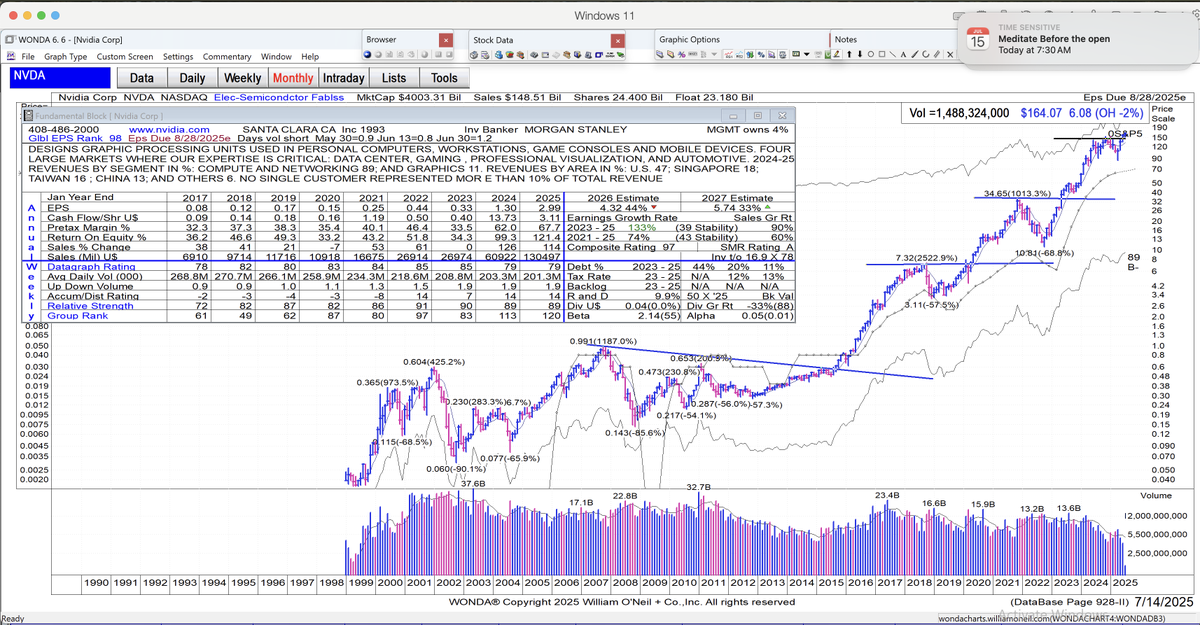Select the text 'A' annotation tool
The image size is (1200, 625).
coord(903,54)
